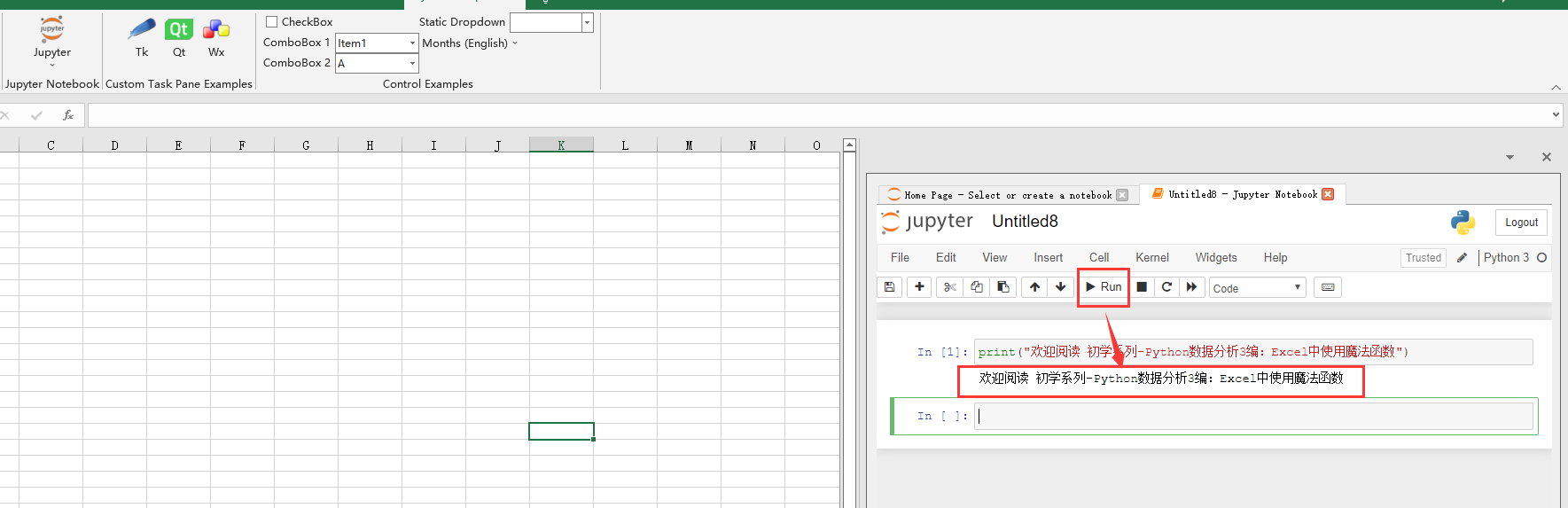The height and width of the screenshot is (508, 1568).
Task: Cut selected cells with scissors icon
Action: [x=949, y=287]
